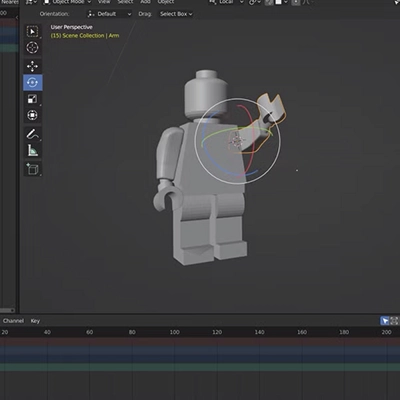Choose the Measure ruler tool
This screenshot has height=400, width=400.
32,151
